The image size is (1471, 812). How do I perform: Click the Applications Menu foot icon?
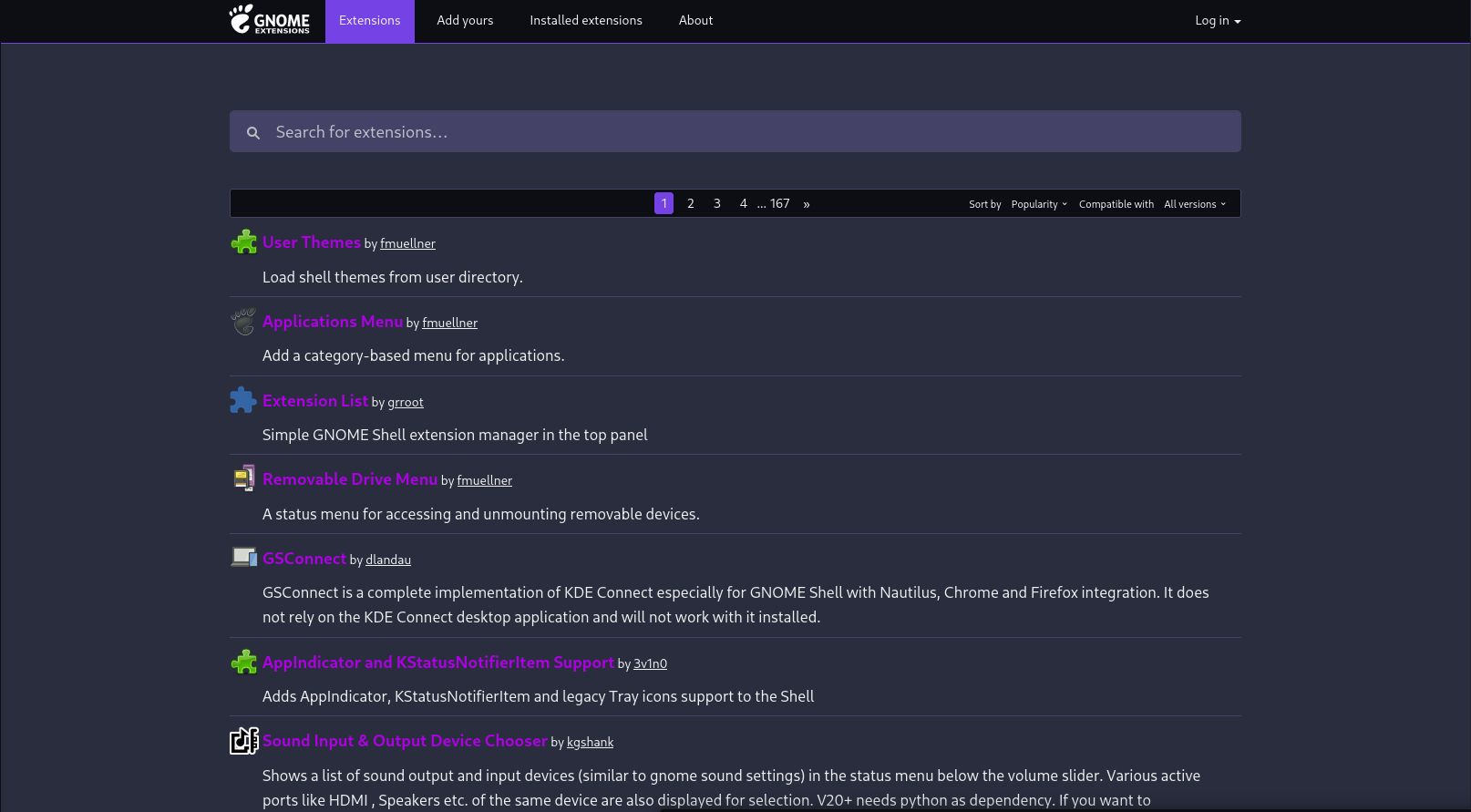tap(243, 321)
